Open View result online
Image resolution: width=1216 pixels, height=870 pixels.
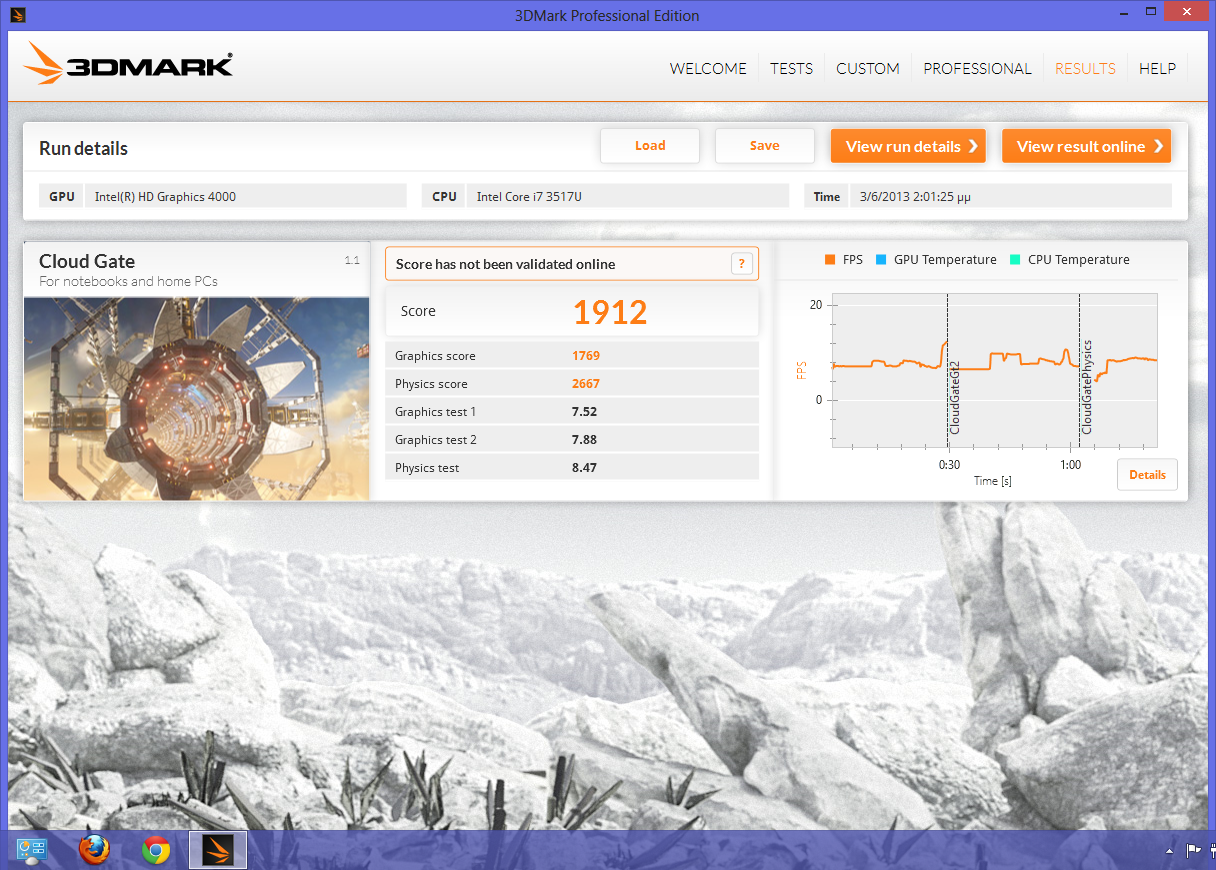coord(1086,146)
